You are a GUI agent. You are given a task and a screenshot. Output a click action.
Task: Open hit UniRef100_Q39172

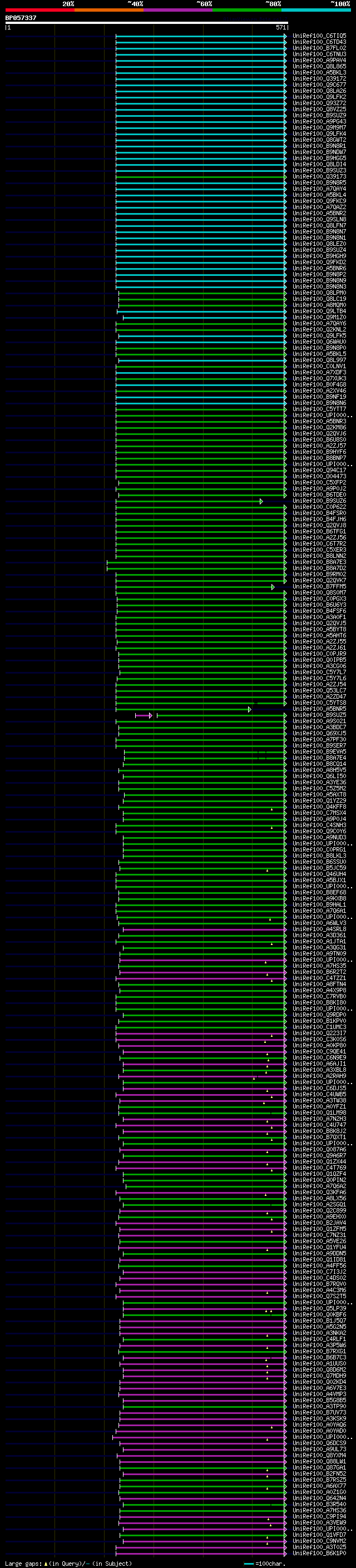[x=319, y=78]
